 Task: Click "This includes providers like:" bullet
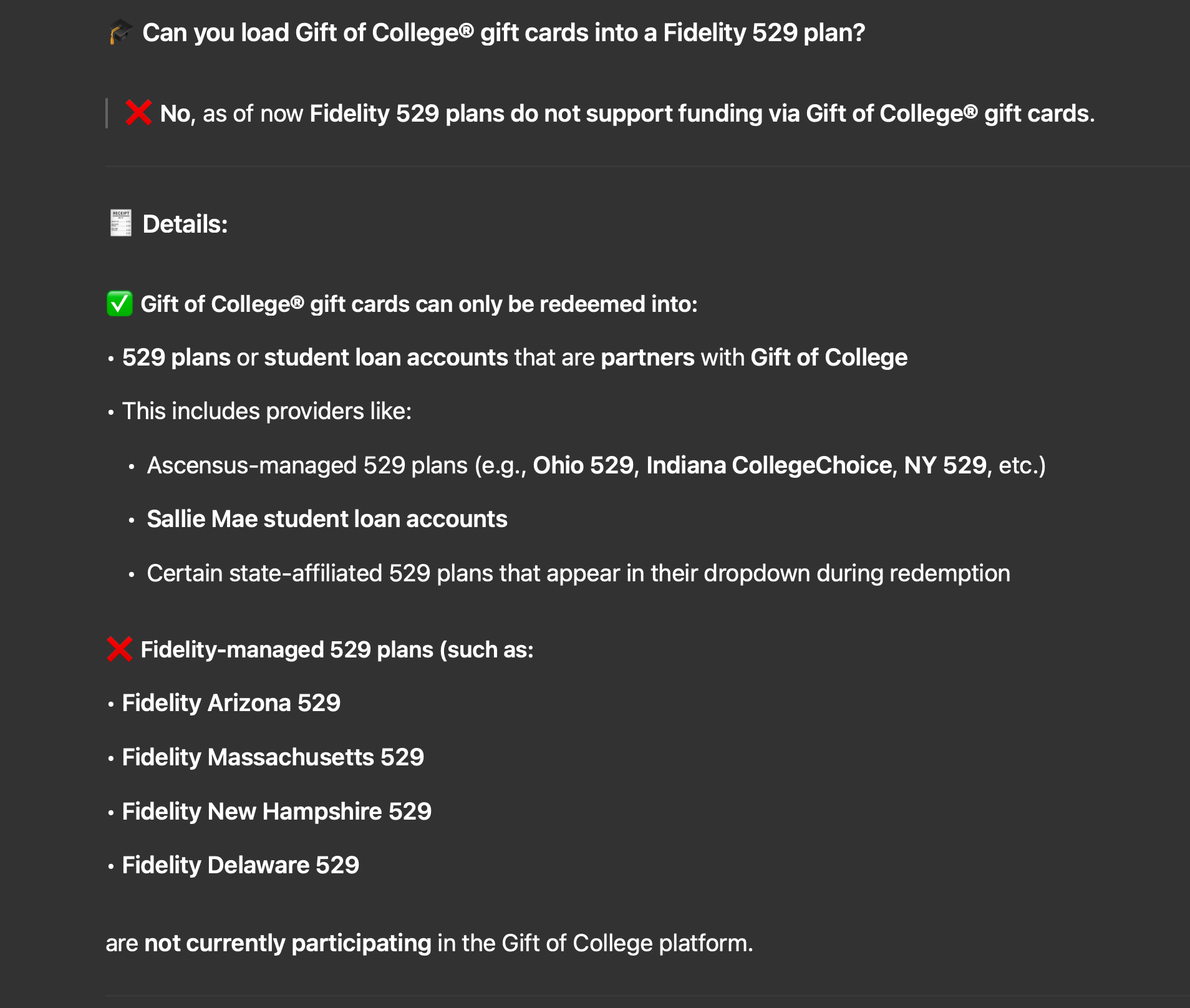[x=266, y=412]
